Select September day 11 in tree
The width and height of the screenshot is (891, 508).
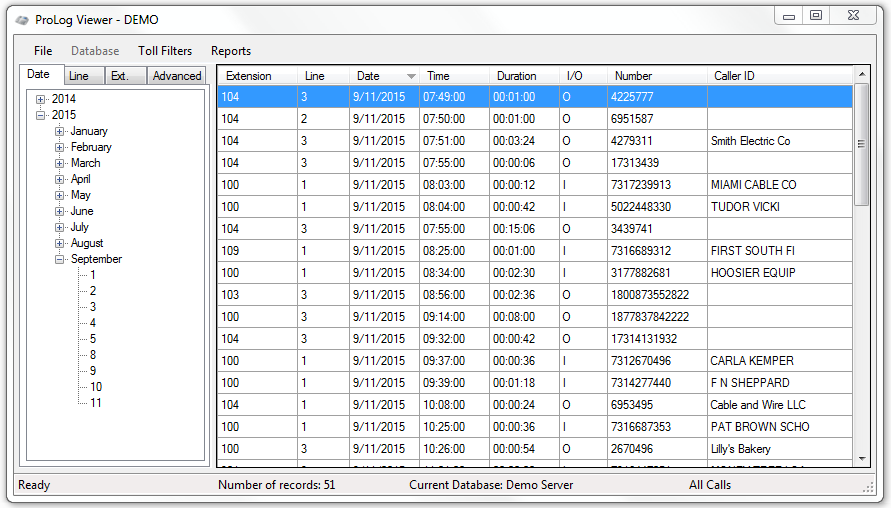click(95, 403)
